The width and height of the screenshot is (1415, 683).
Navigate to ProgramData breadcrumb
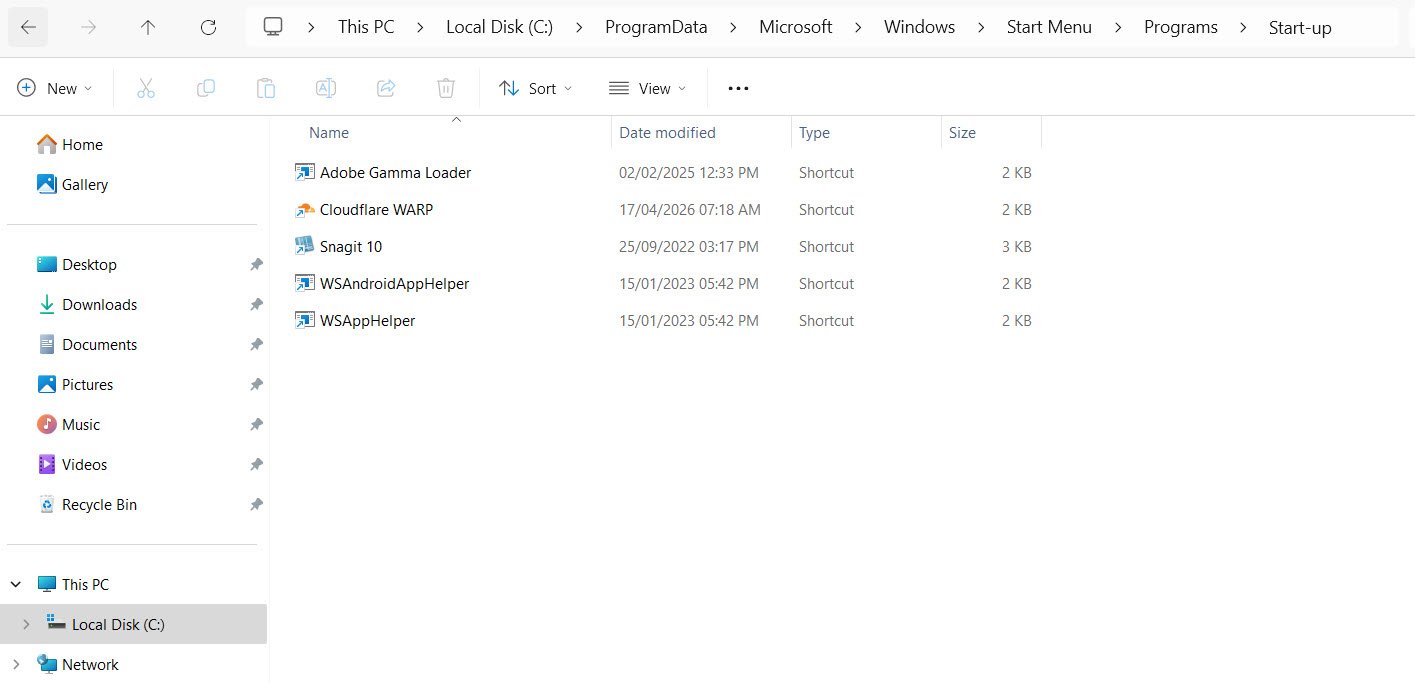click(656, 28)
